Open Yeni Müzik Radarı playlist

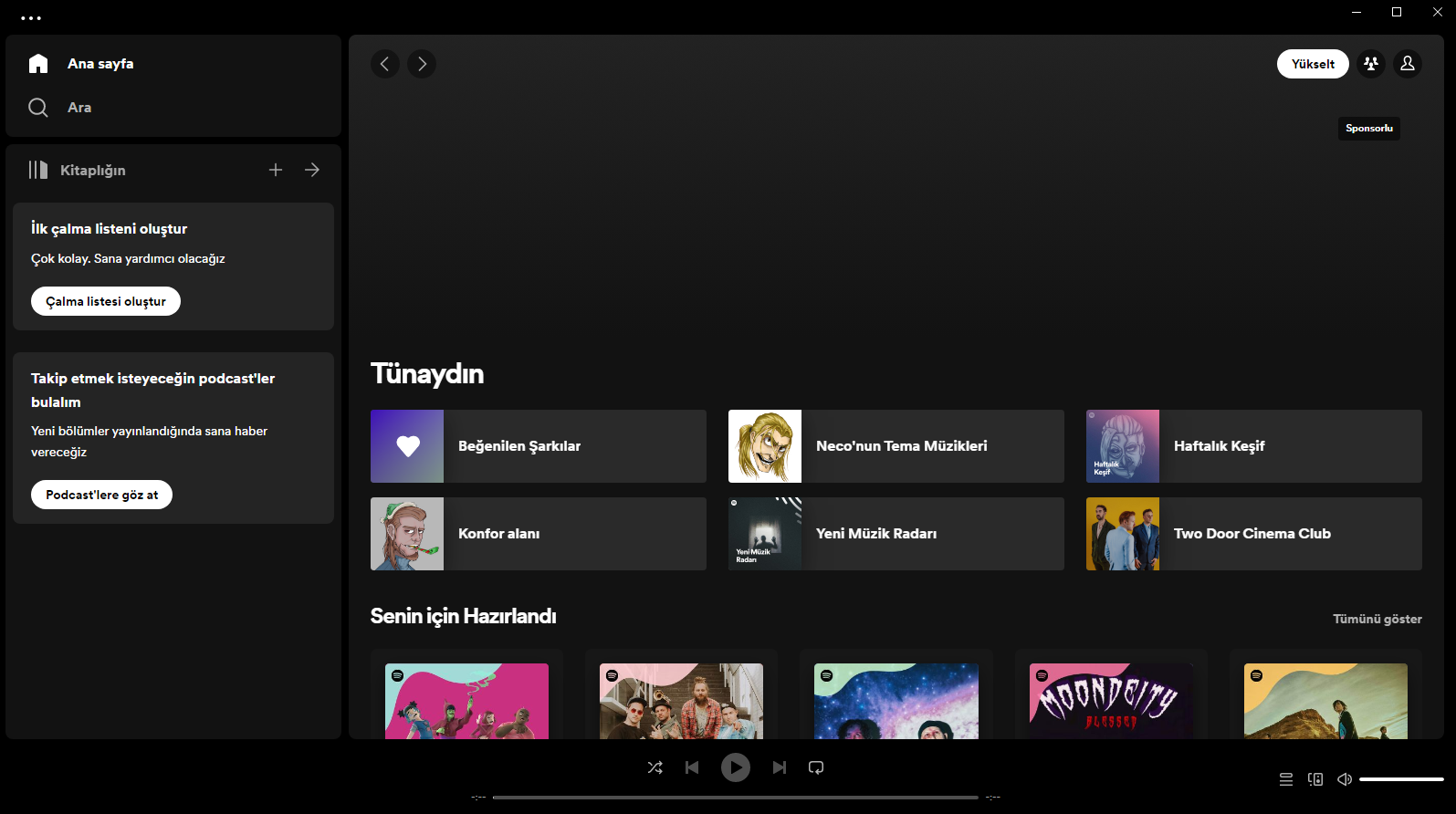point(896,534)
